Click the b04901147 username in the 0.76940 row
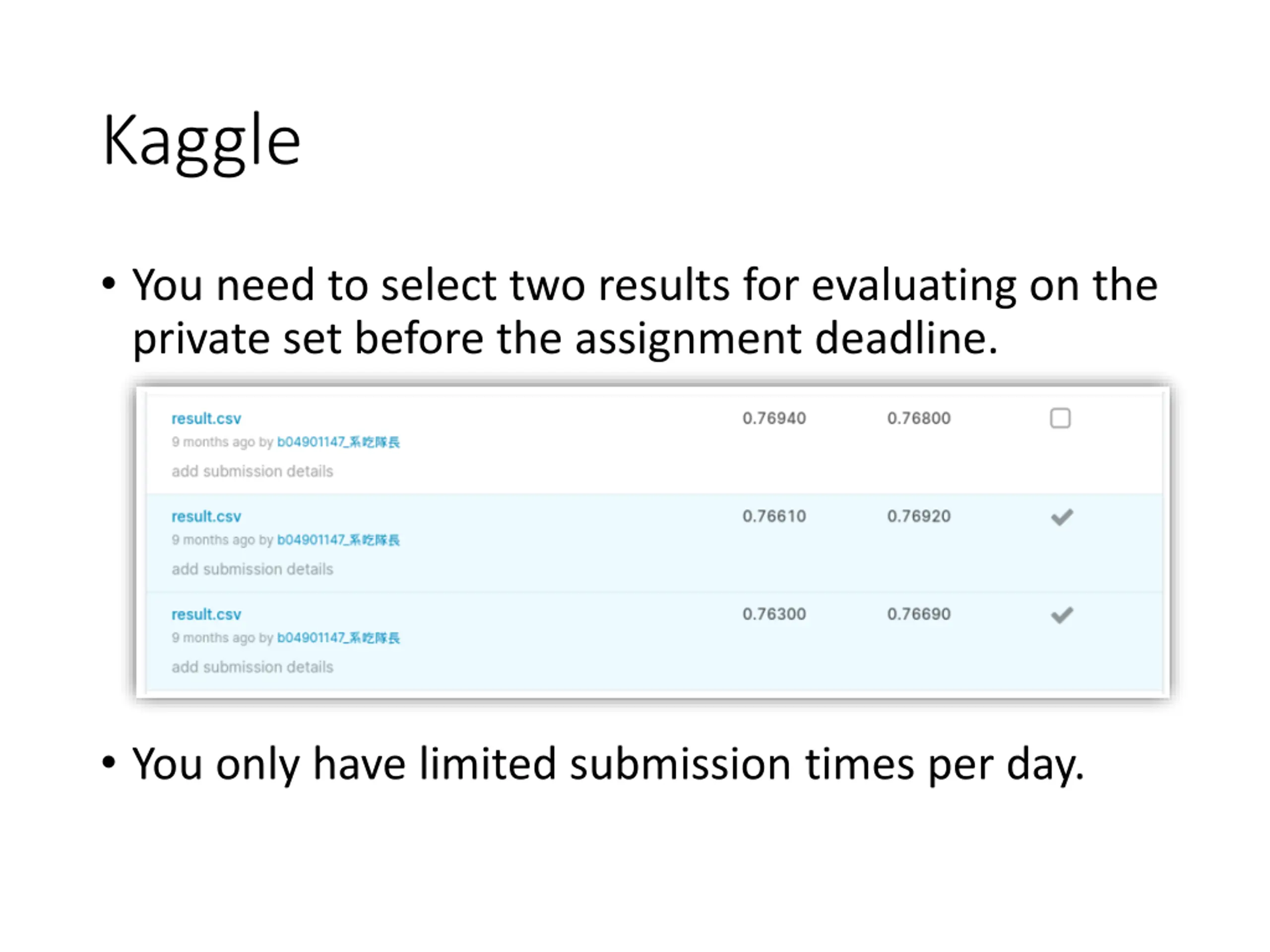Screen dimensions: 1270x952 [338, 442]
